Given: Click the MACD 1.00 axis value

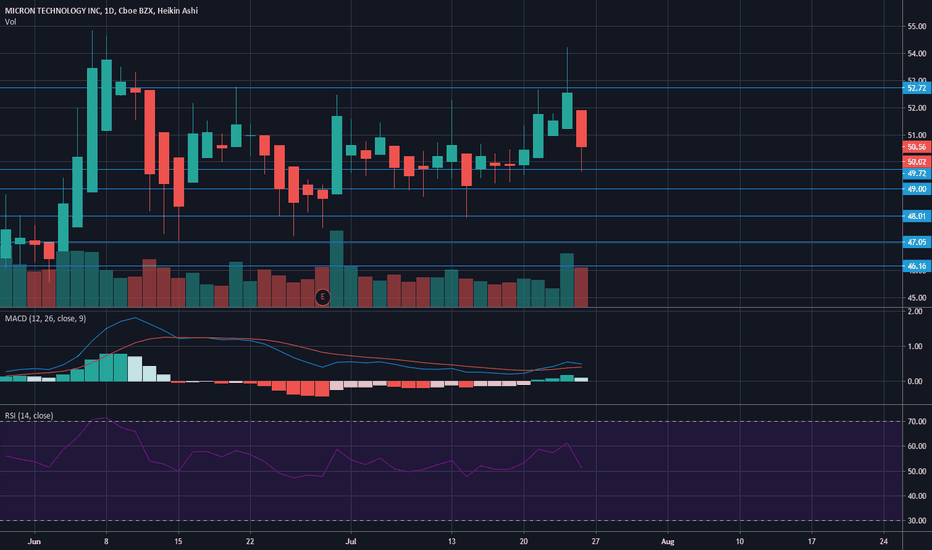Looking at the screenshot, I should pyautogui.click(x=915, y=346).
